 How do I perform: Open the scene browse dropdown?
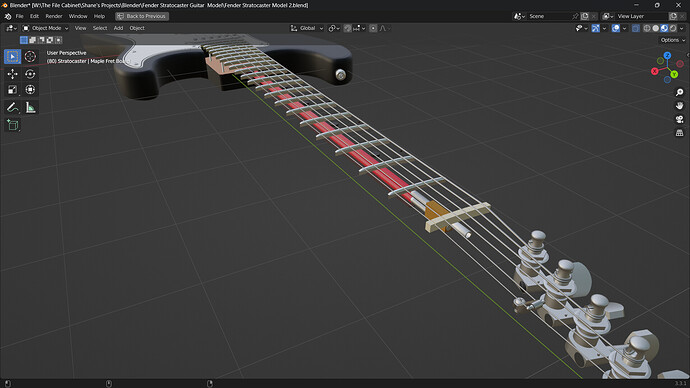[519, 16]
